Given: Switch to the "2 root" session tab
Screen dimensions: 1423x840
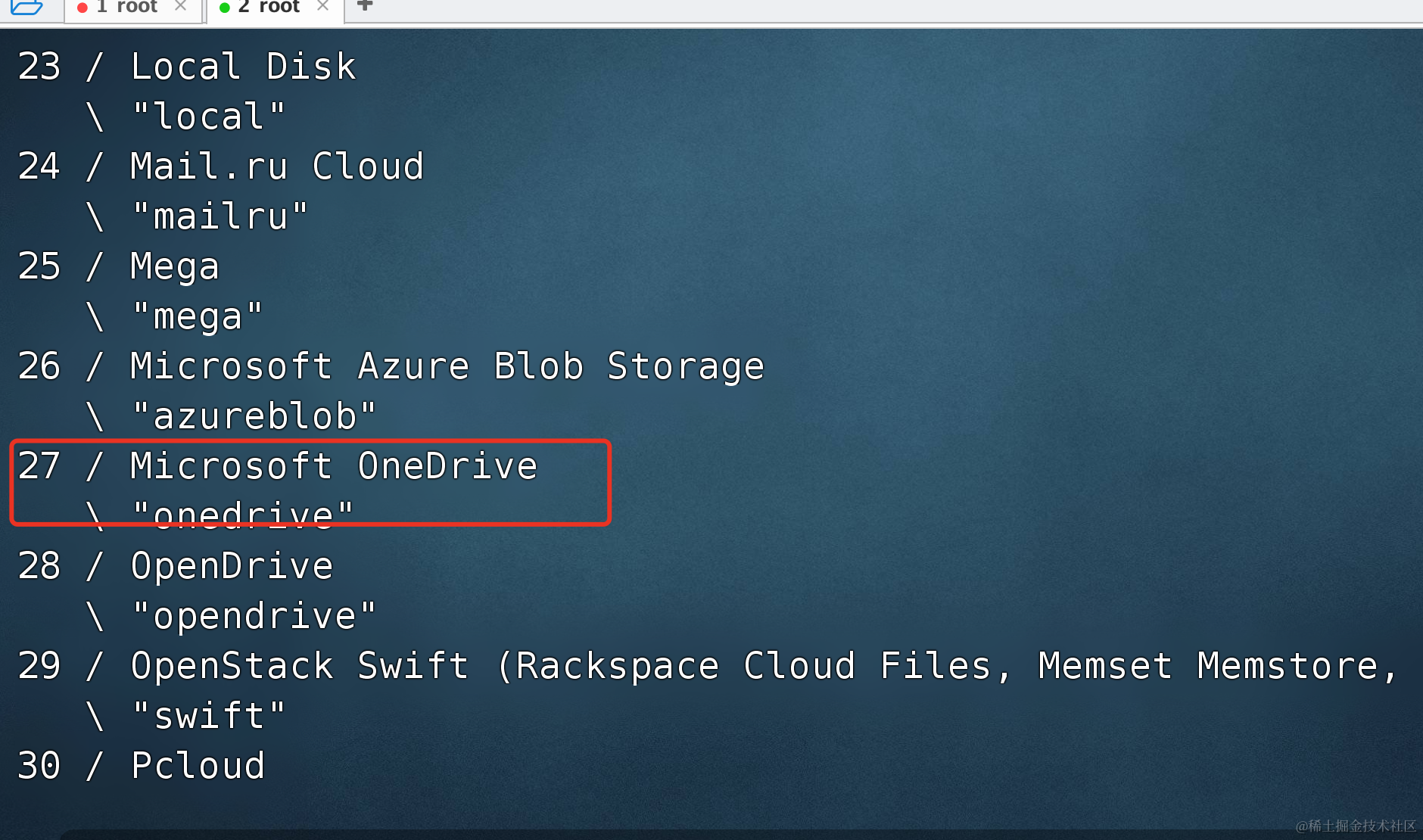Looking at the screenshot, I should tap(276, 10).
